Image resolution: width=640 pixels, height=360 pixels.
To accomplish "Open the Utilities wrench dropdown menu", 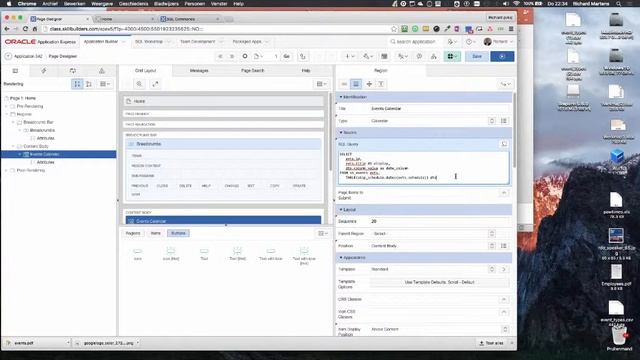I will [369, 56].
